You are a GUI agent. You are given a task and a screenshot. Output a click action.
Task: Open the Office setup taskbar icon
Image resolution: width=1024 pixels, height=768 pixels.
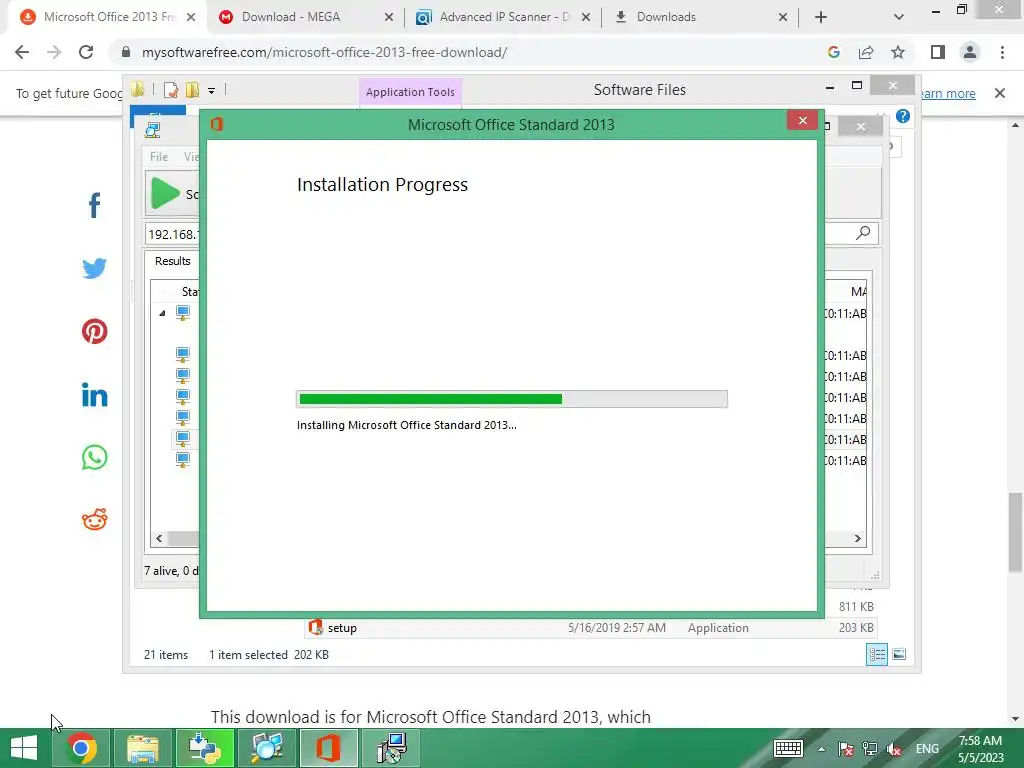328,748
